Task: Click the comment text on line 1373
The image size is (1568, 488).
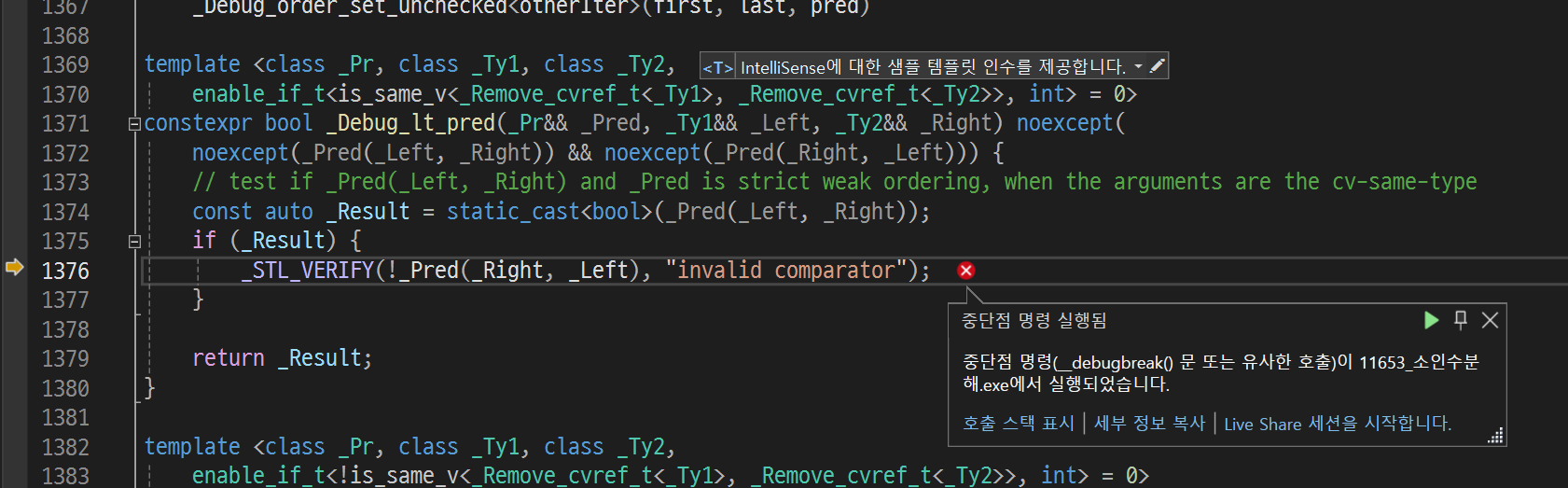Action: [x=835, y=182]
